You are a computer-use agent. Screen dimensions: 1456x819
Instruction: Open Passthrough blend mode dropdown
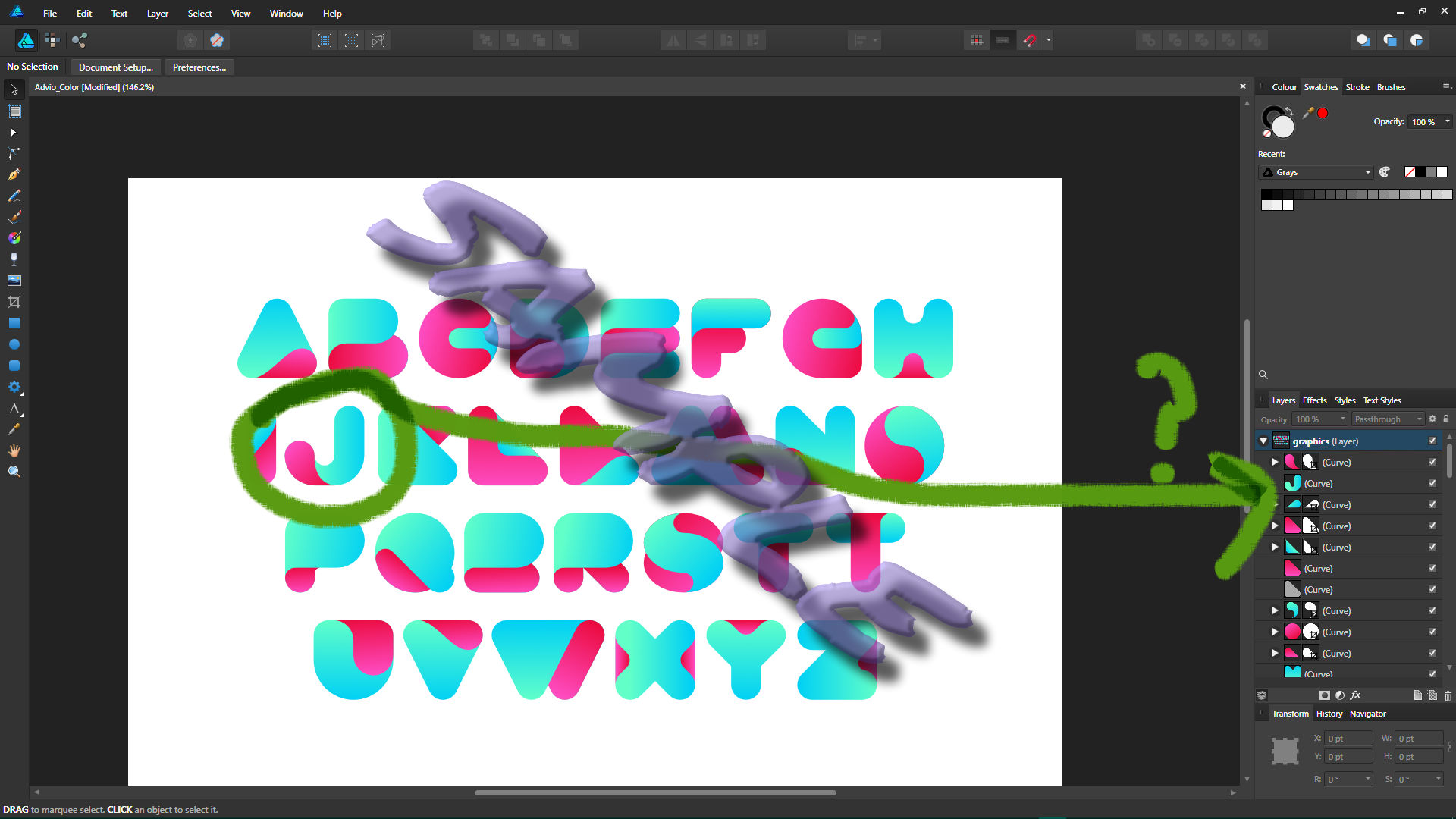(x=1388, y=419)
